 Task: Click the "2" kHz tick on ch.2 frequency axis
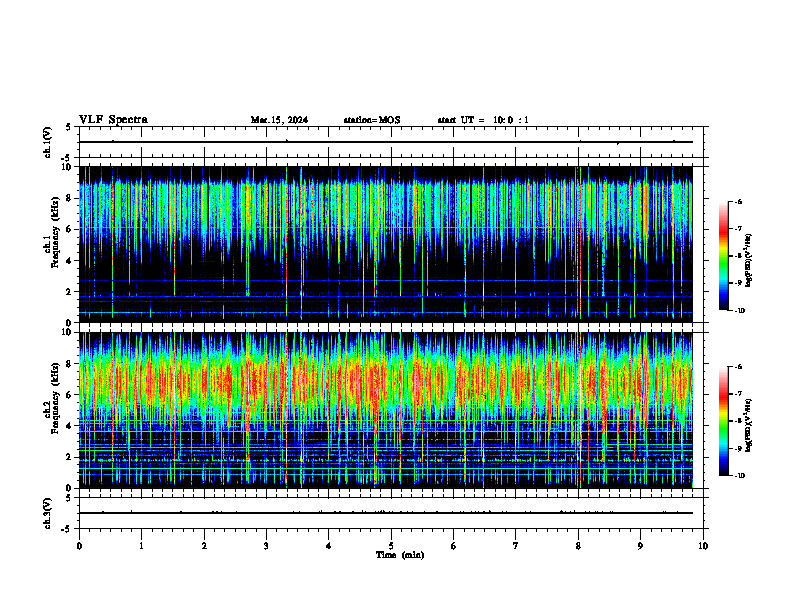[69, 457]
